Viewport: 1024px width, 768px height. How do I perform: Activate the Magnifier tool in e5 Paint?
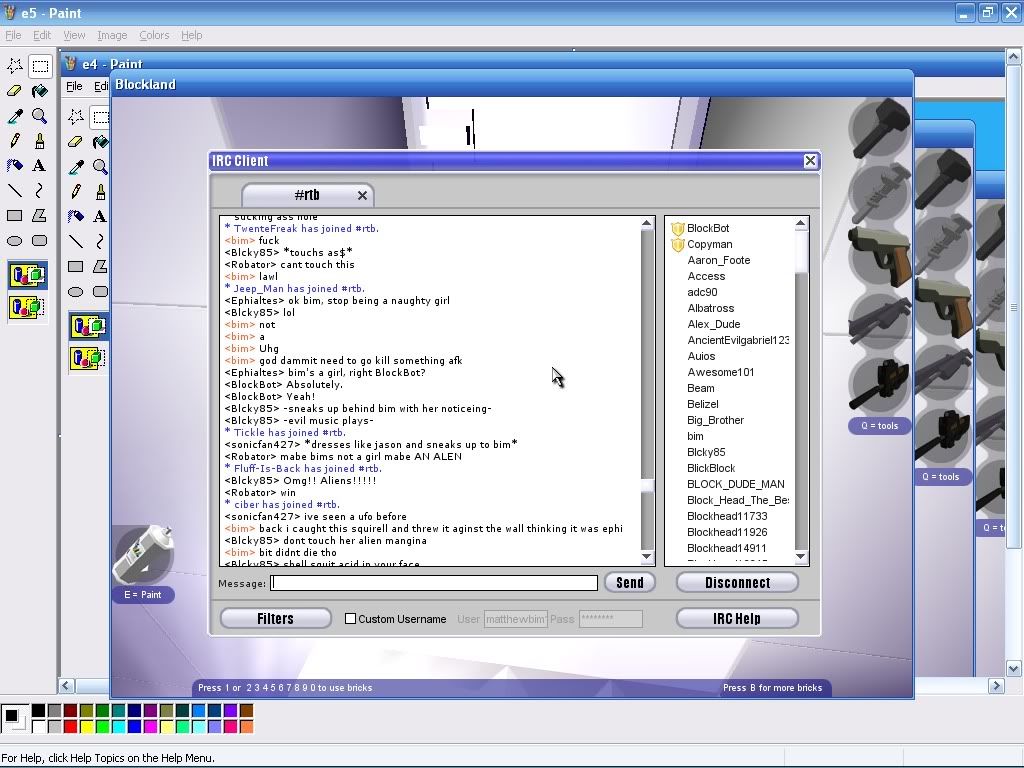pos(40,116)
